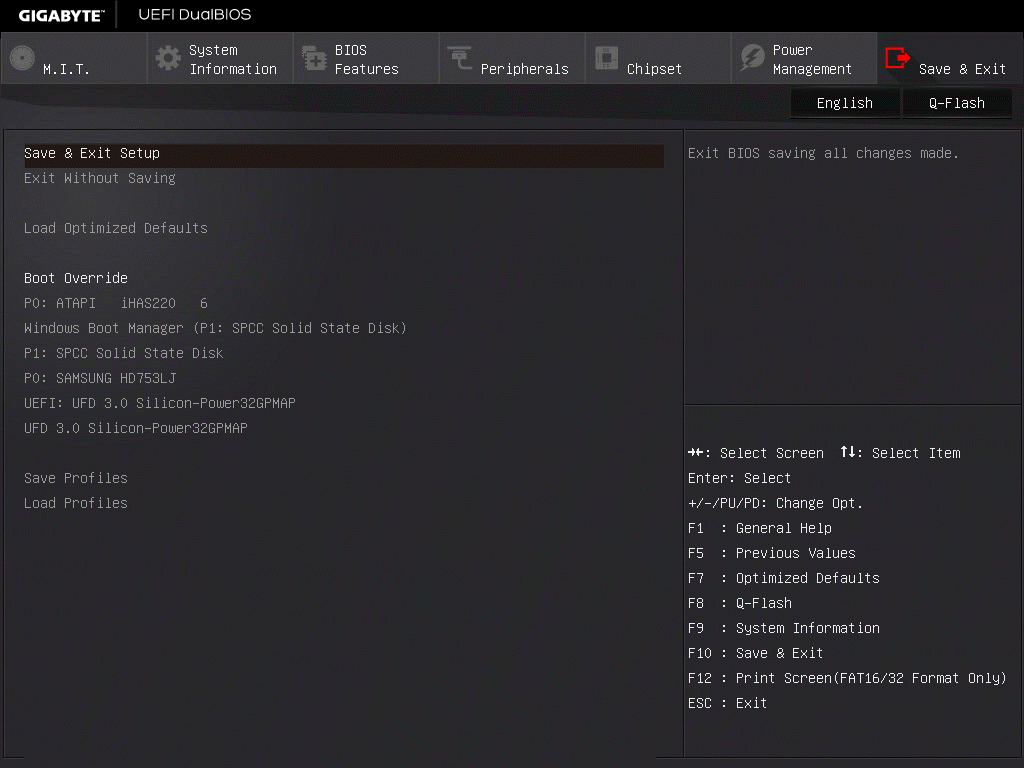Viewport: 1024px width, 768px height.
Task: Go to the BIOS Features tab
Action: coord(366,58)
